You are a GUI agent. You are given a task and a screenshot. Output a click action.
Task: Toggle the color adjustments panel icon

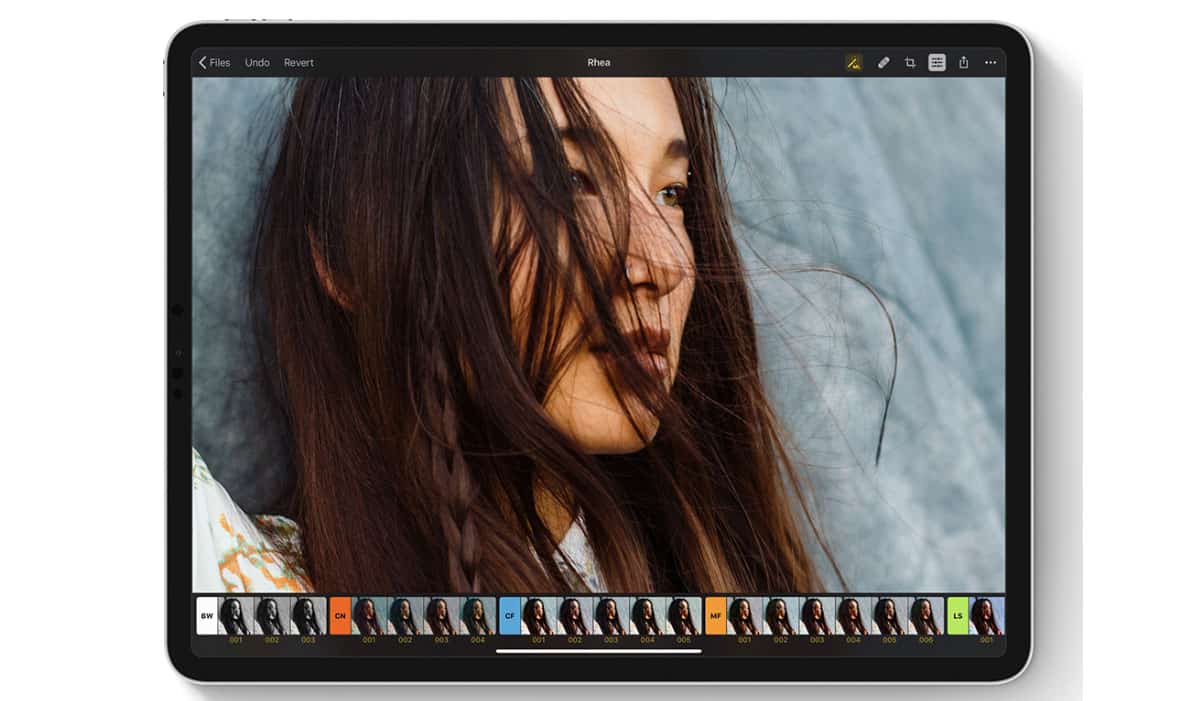937,62
